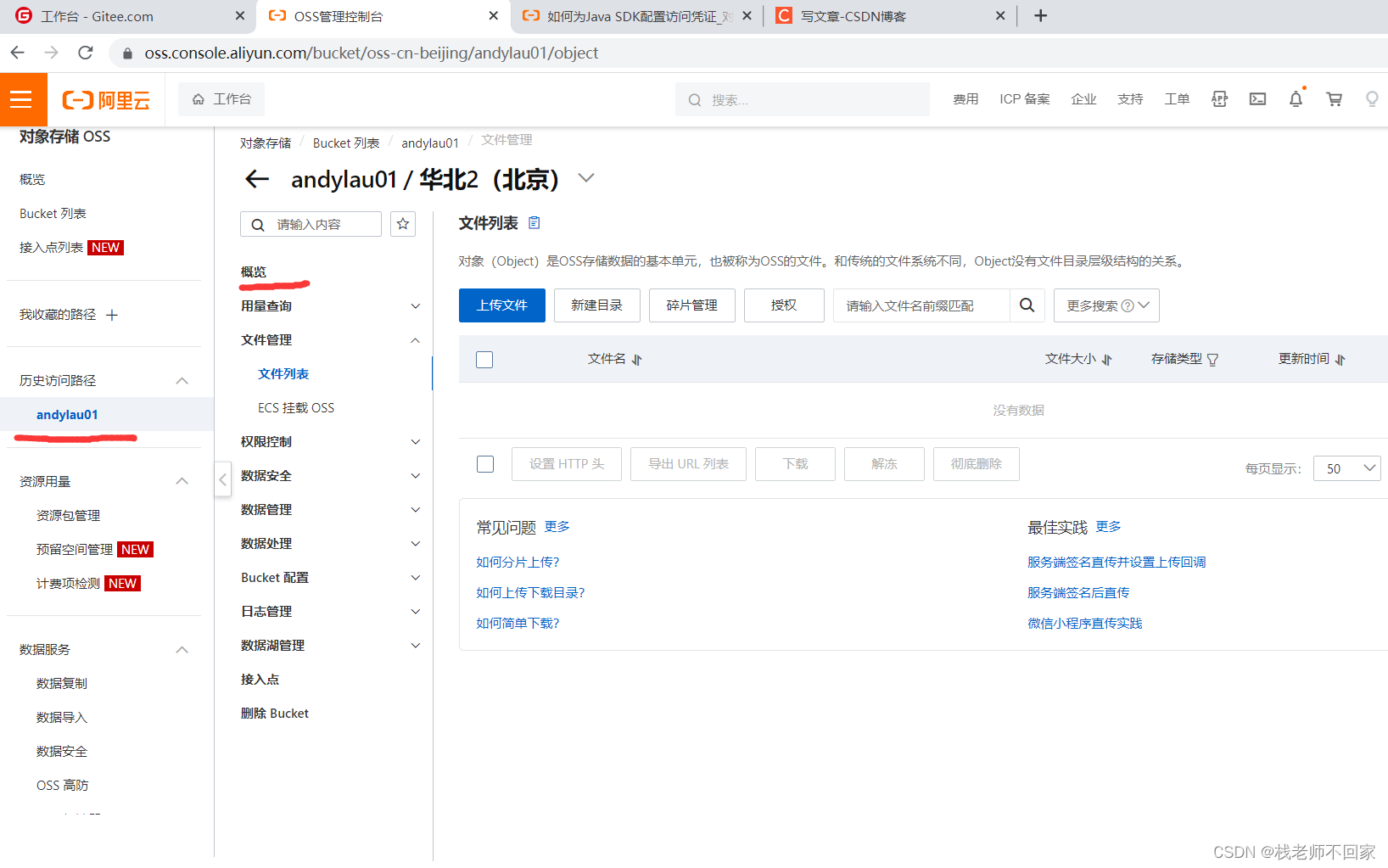The width and height of the screenshot is (1388, 868).
Task: Click the search magnifier for file prefix
Action: click(1027, 305)
